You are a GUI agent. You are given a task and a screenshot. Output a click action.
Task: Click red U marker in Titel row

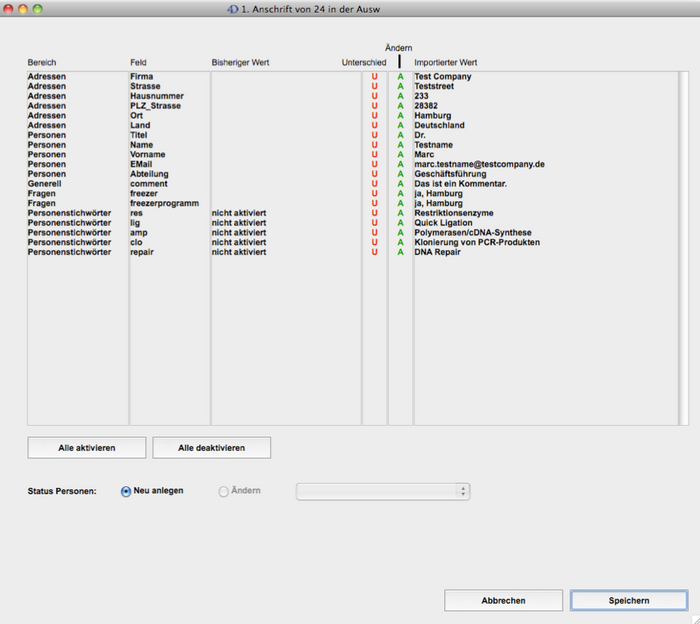[374, 135]
